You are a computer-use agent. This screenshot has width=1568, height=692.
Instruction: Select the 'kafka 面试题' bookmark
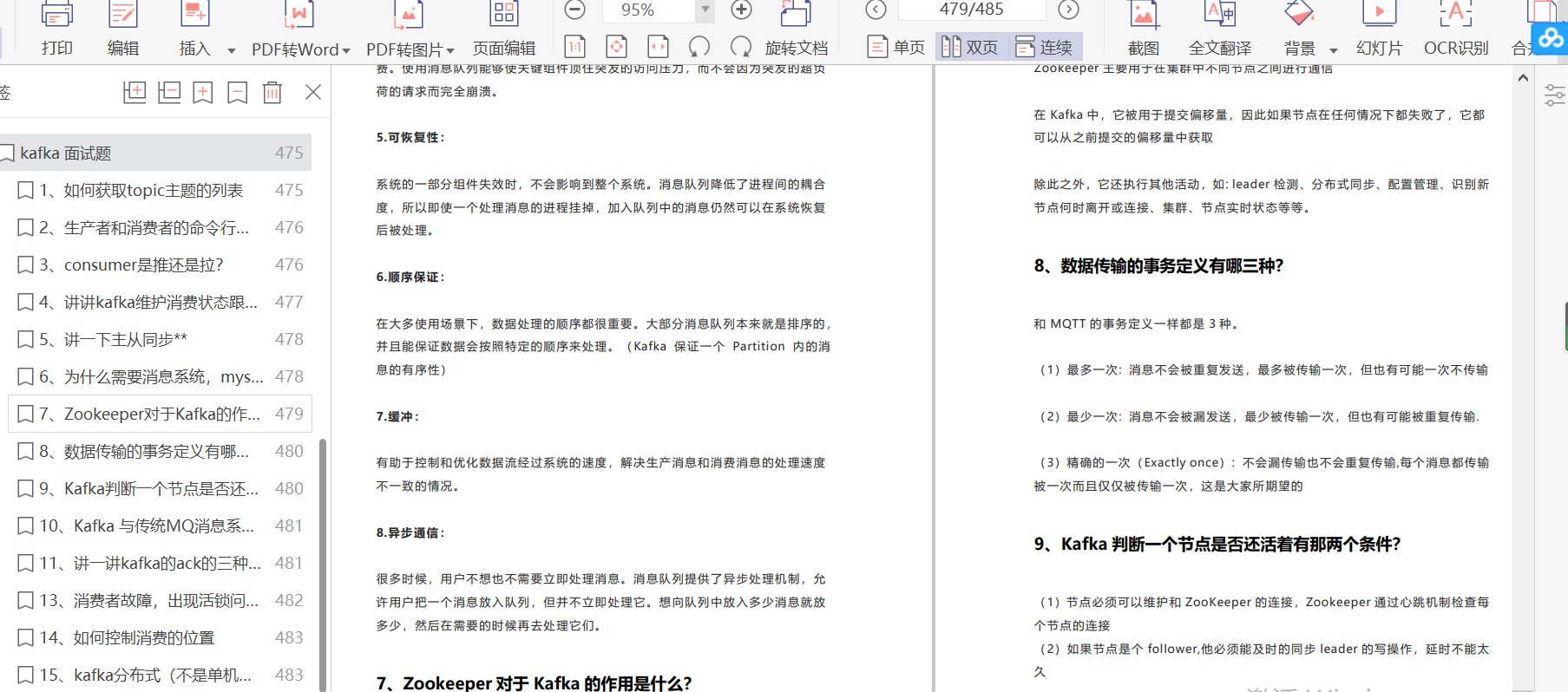click(x=155, y=153)
